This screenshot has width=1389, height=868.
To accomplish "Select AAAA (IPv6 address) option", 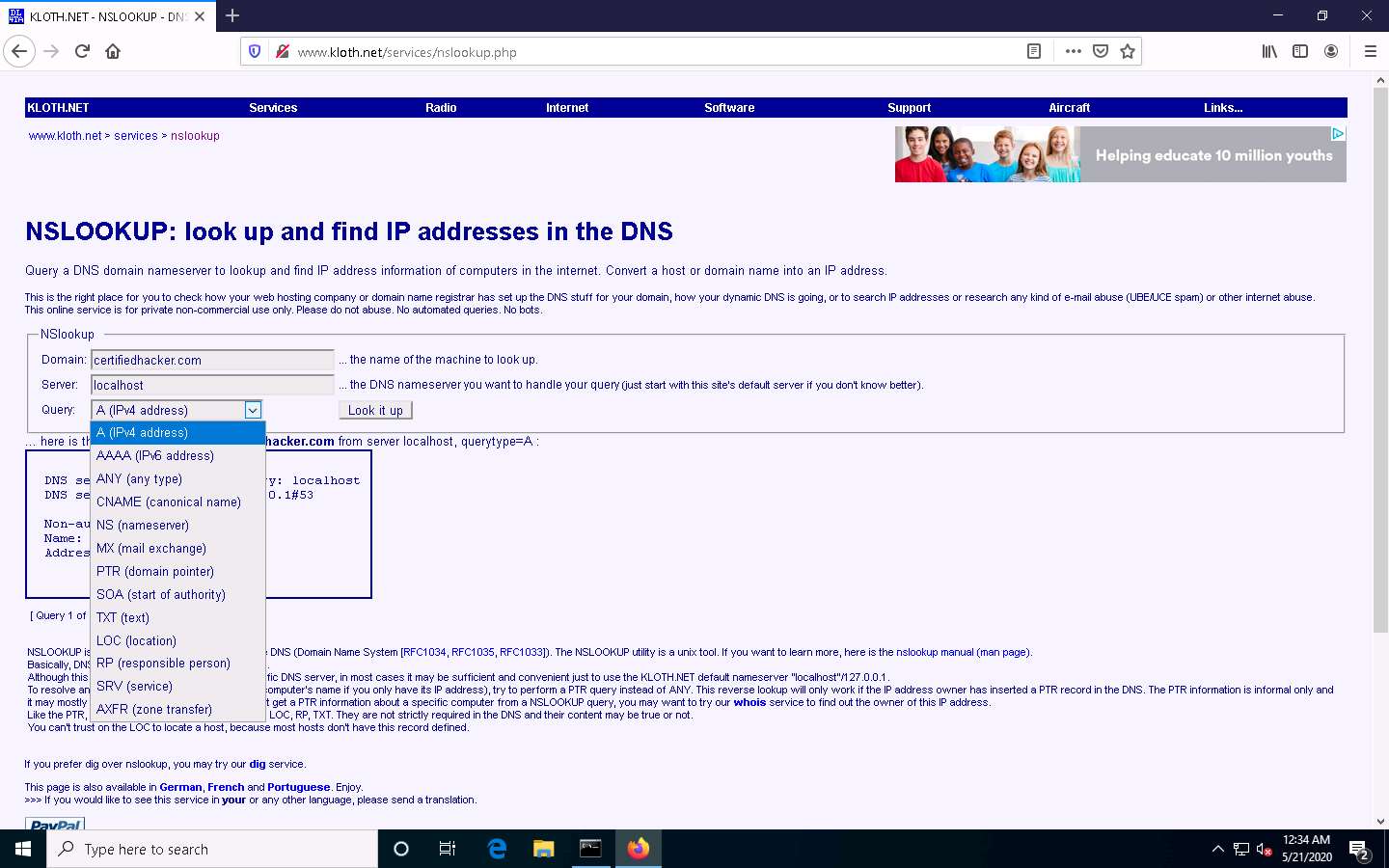I will pyautogui.click(x=177, y=456).
